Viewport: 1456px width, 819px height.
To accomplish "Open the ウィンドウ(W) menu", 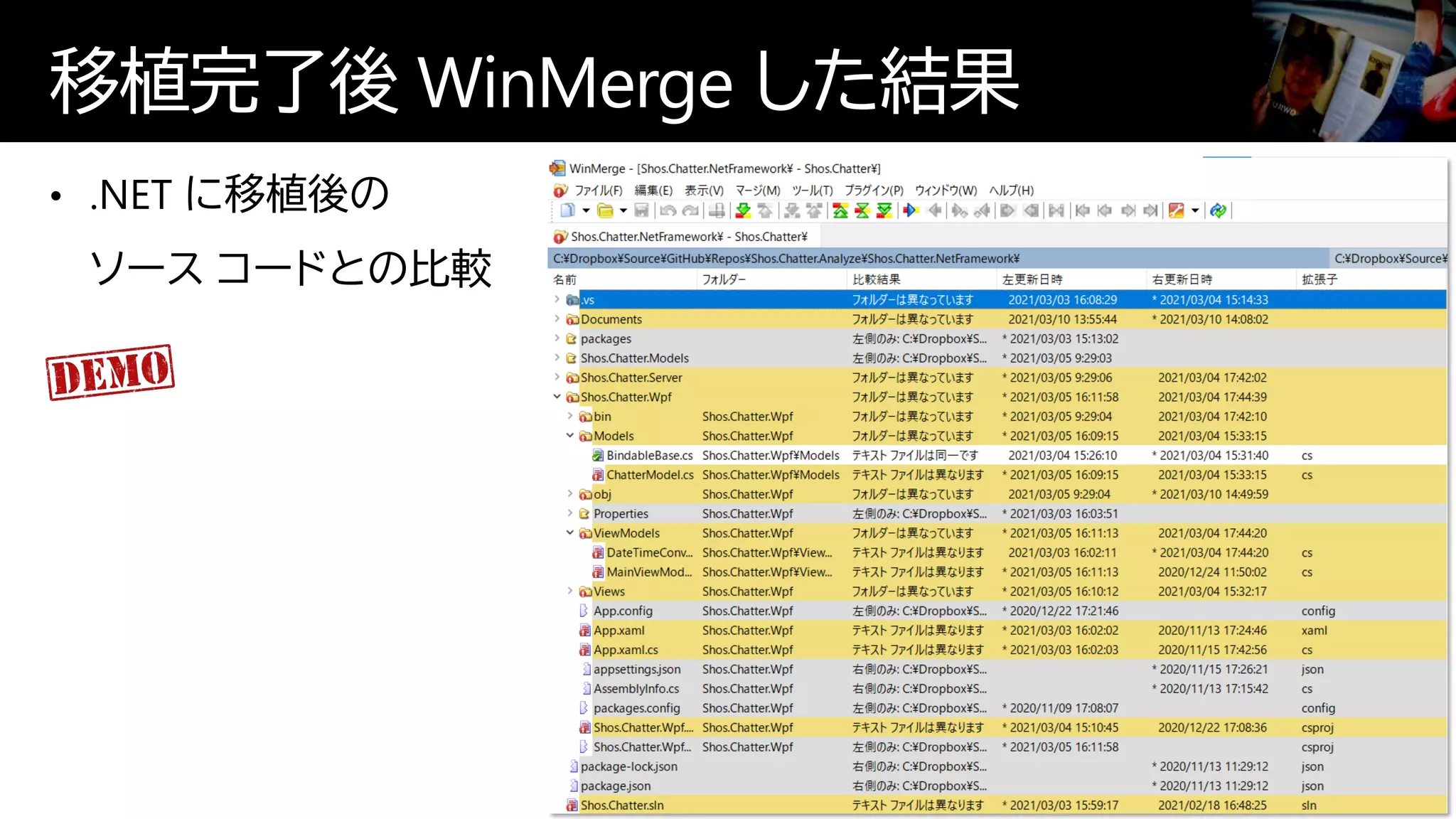I will coord(946,191).
